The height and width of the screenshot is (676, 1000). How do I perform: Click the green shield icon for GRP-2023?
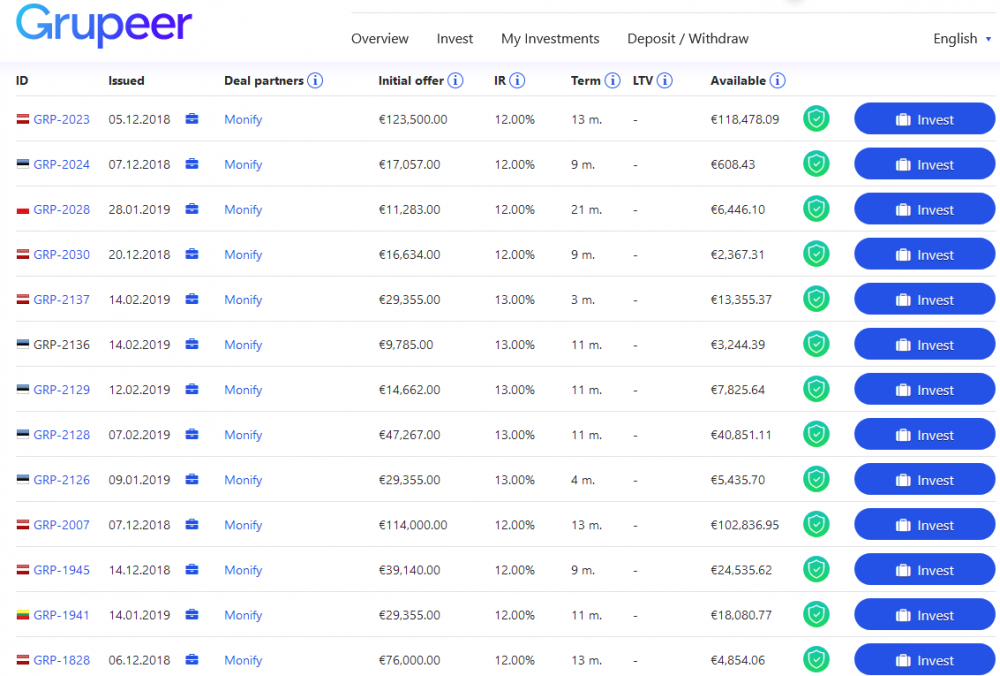click(x=817, y=119)
